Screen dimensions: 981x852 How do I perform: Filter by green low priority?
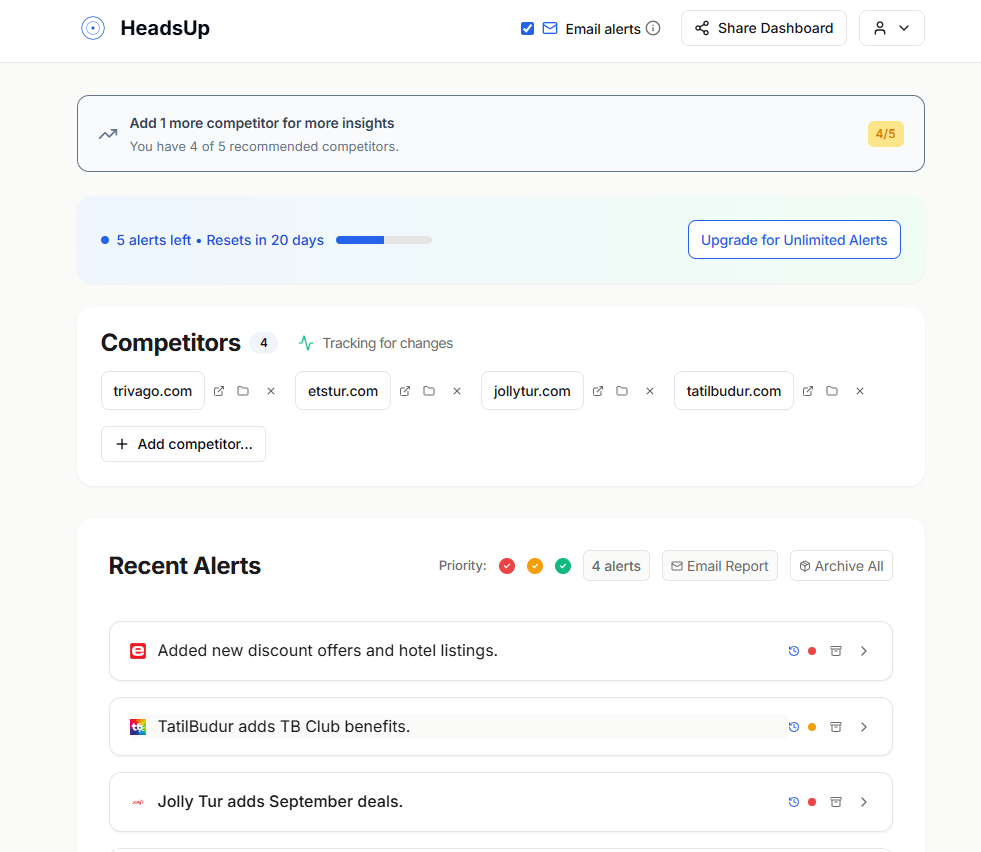563,566
